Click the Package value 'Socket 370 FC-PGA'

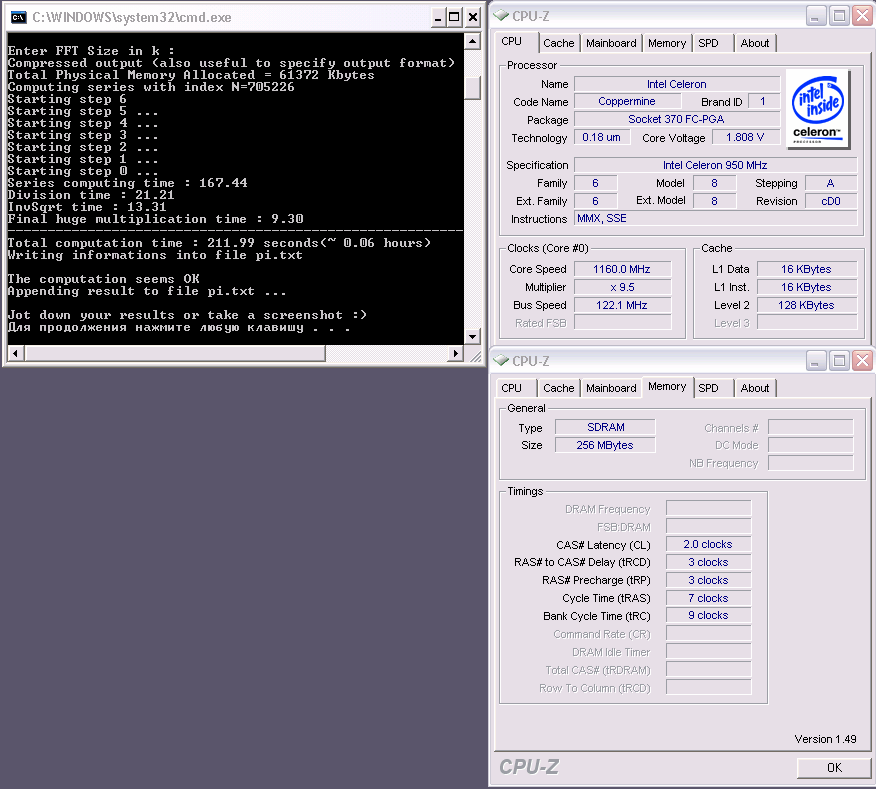677,119
